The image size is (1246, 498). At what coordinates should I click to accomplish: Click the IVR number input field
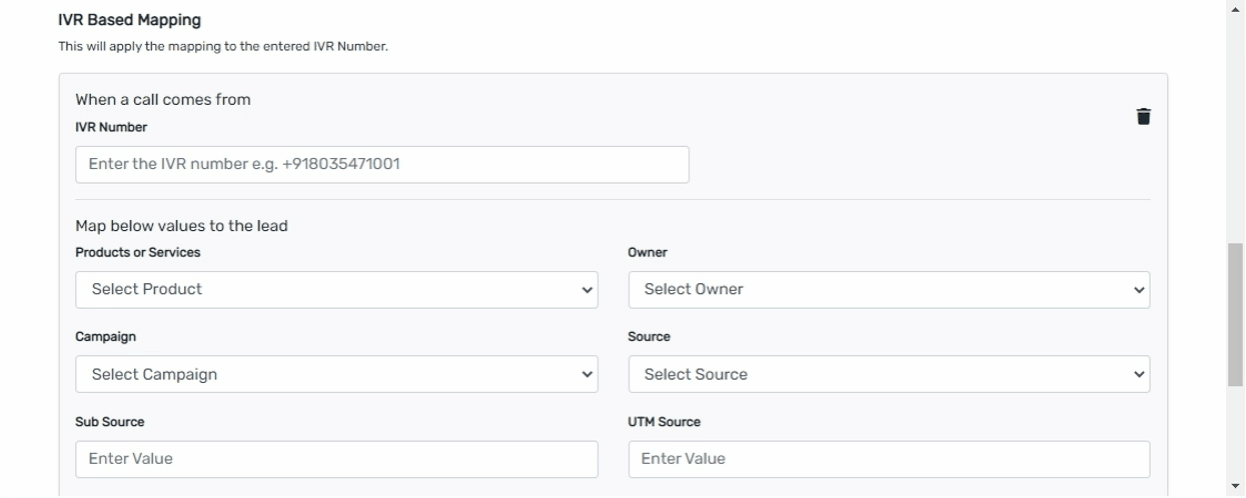coord(382,165)
